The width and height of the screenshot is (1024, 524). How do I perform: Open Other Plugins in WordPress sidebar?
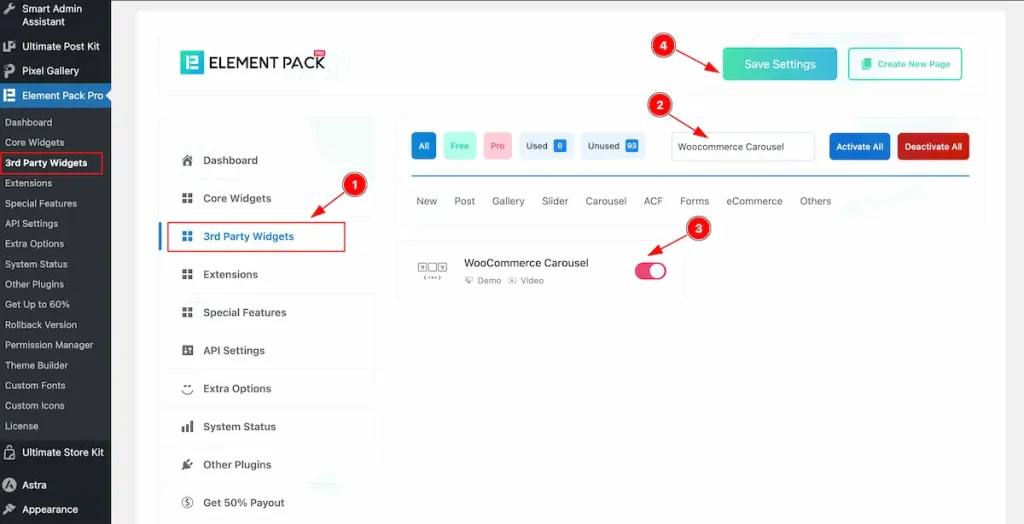[x=35, y=284]
